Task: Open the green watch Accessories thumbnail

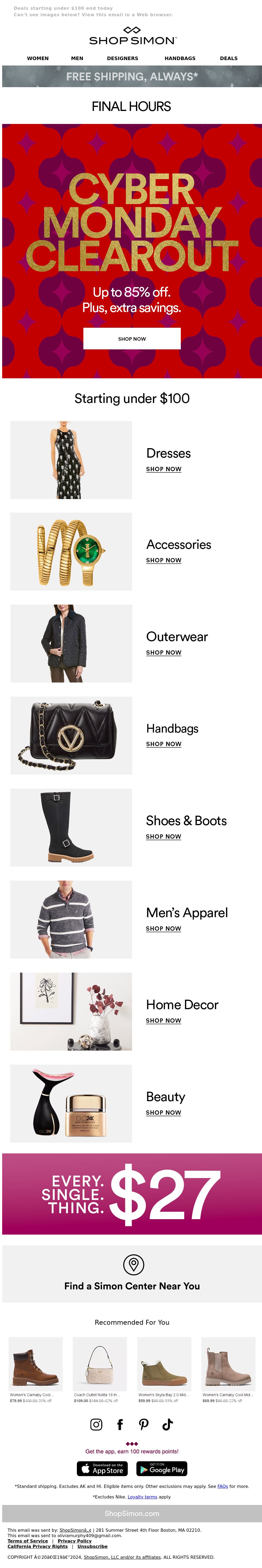Action: click(x=71, y=552)
